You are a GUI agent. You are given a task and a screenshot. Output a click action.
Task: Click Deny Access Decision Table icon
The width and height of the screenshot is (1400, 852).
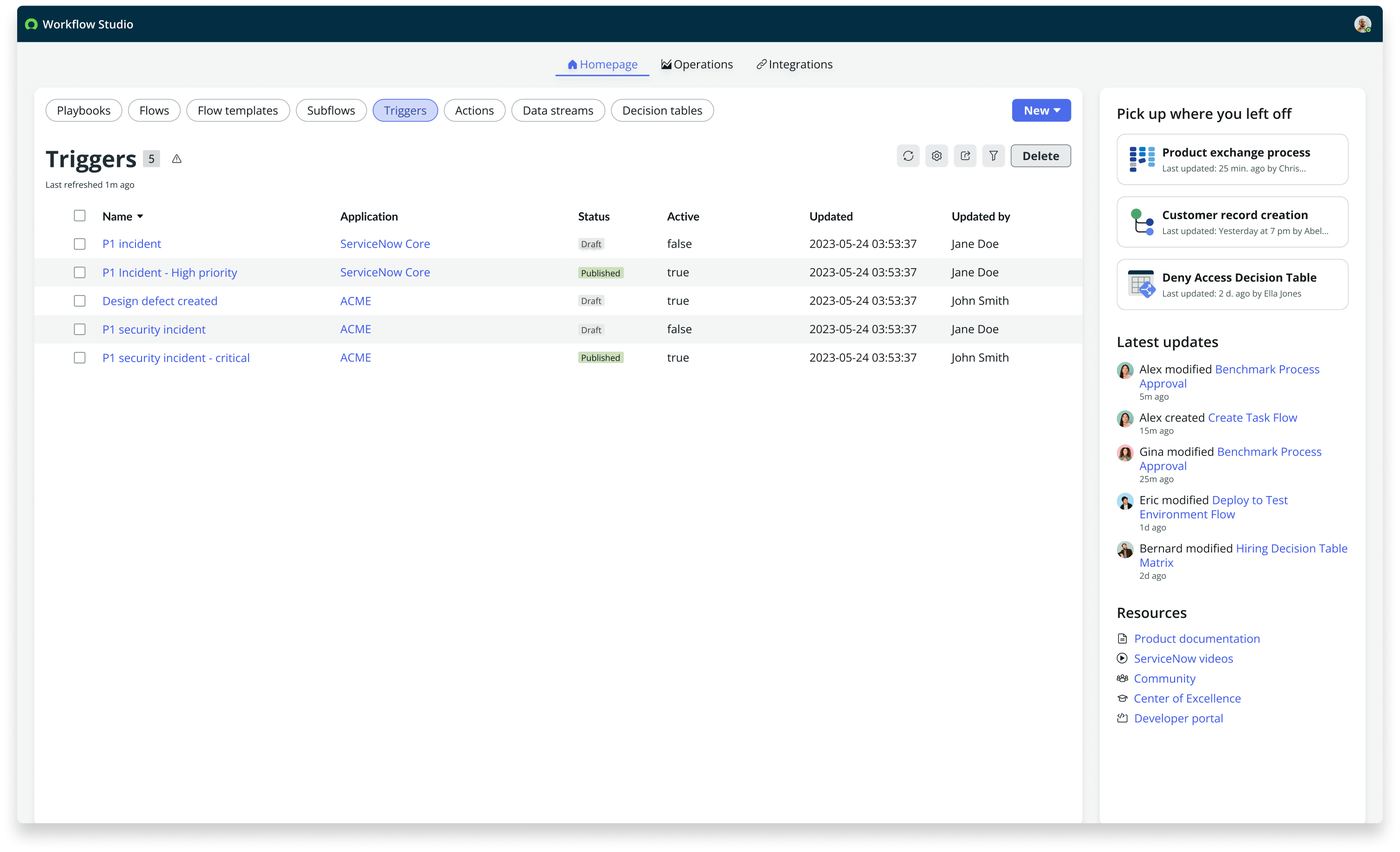point(1141,284)
